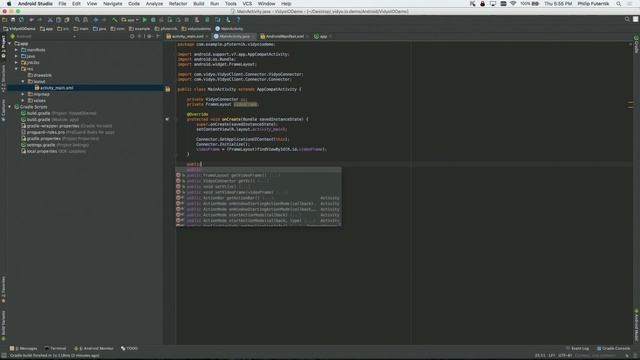
Task: Open the Android project view selector
Action: click(x=43, y=36)
